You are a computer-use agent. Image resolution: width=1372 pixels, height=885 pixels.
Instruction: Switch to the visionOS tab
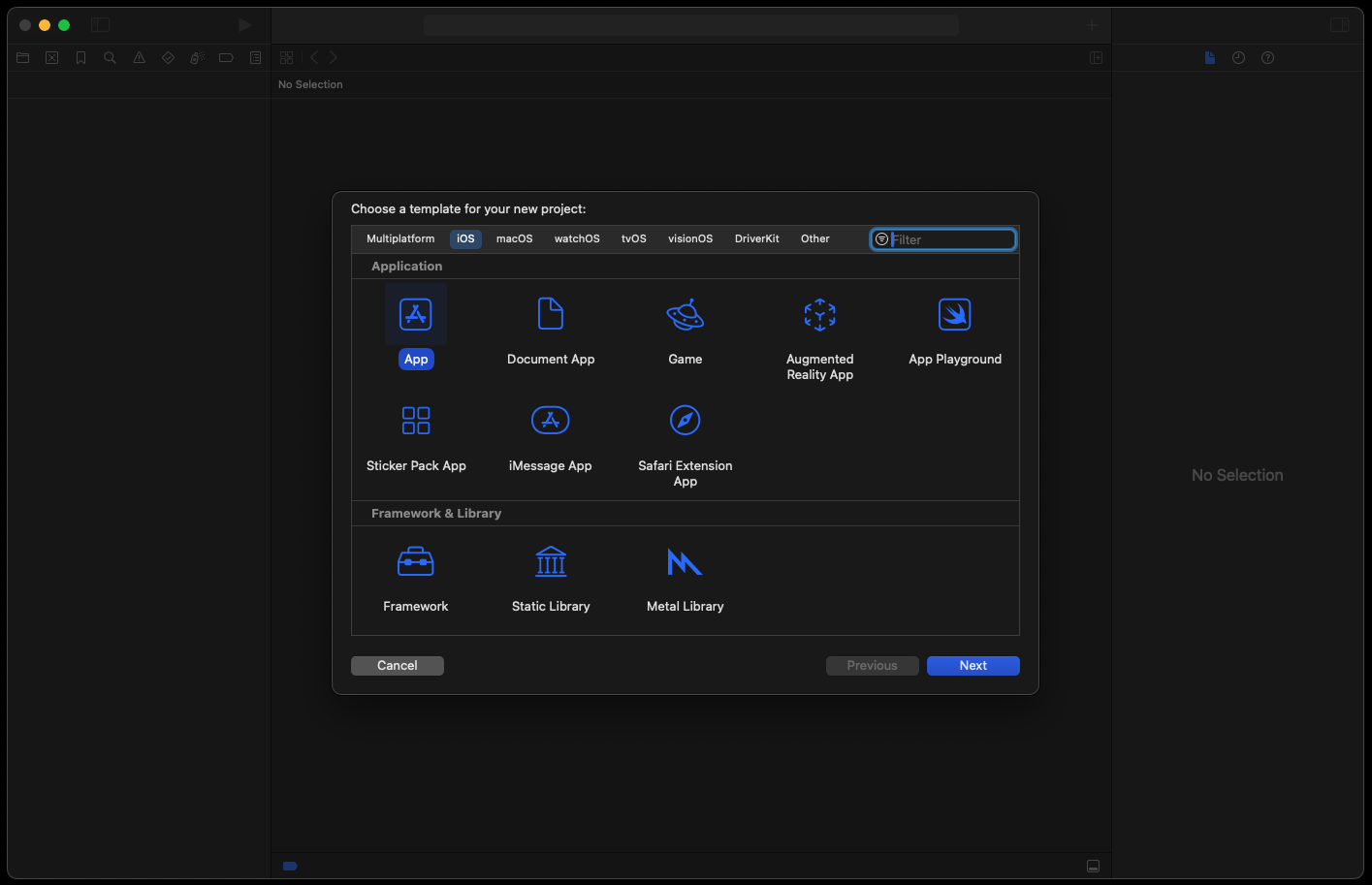pyautogui.click(x=690, y=238)
